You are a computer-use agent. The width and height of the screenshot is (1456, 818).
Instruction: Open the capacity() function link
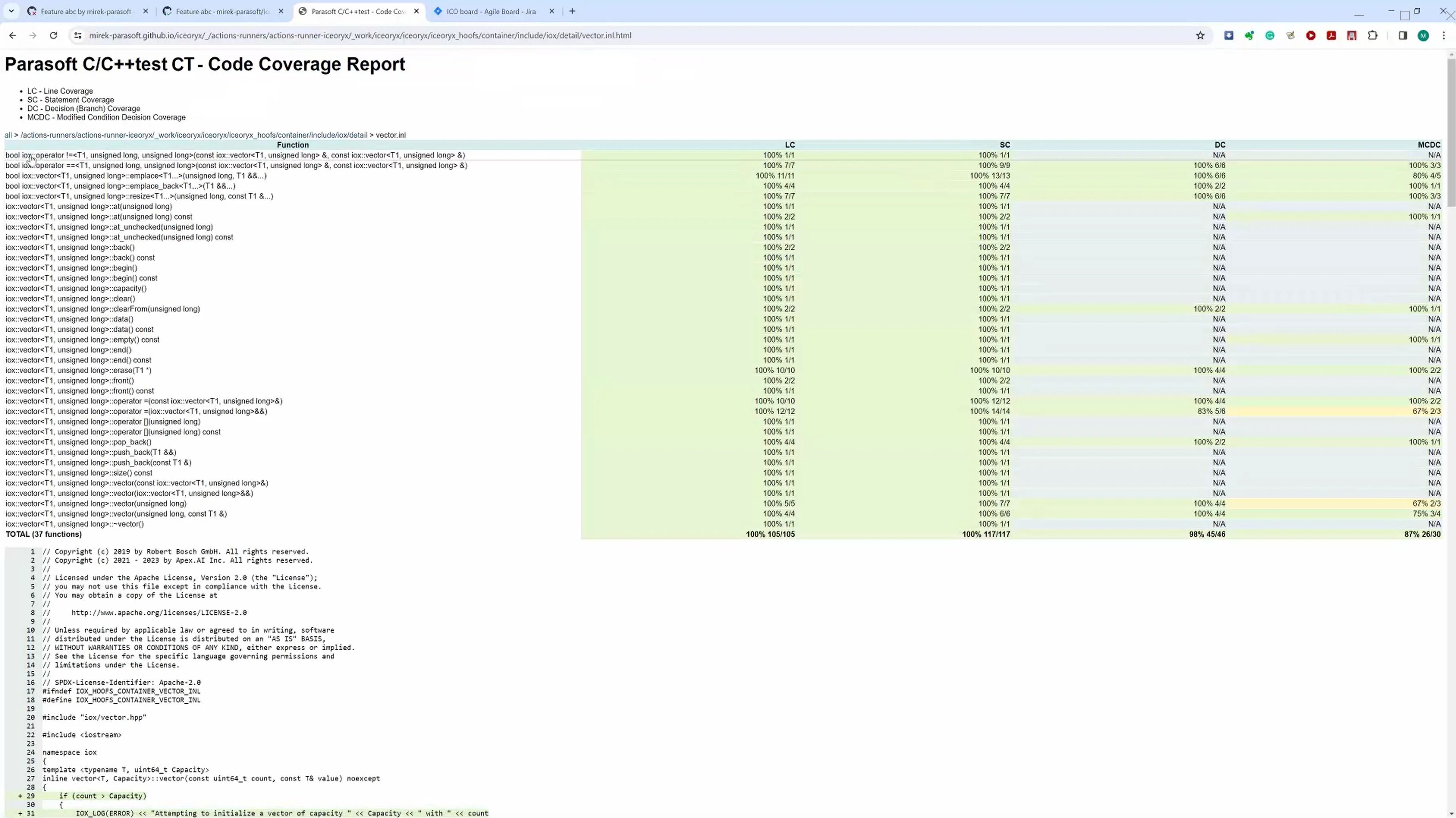pyautogui.click(x=76, y=288)
